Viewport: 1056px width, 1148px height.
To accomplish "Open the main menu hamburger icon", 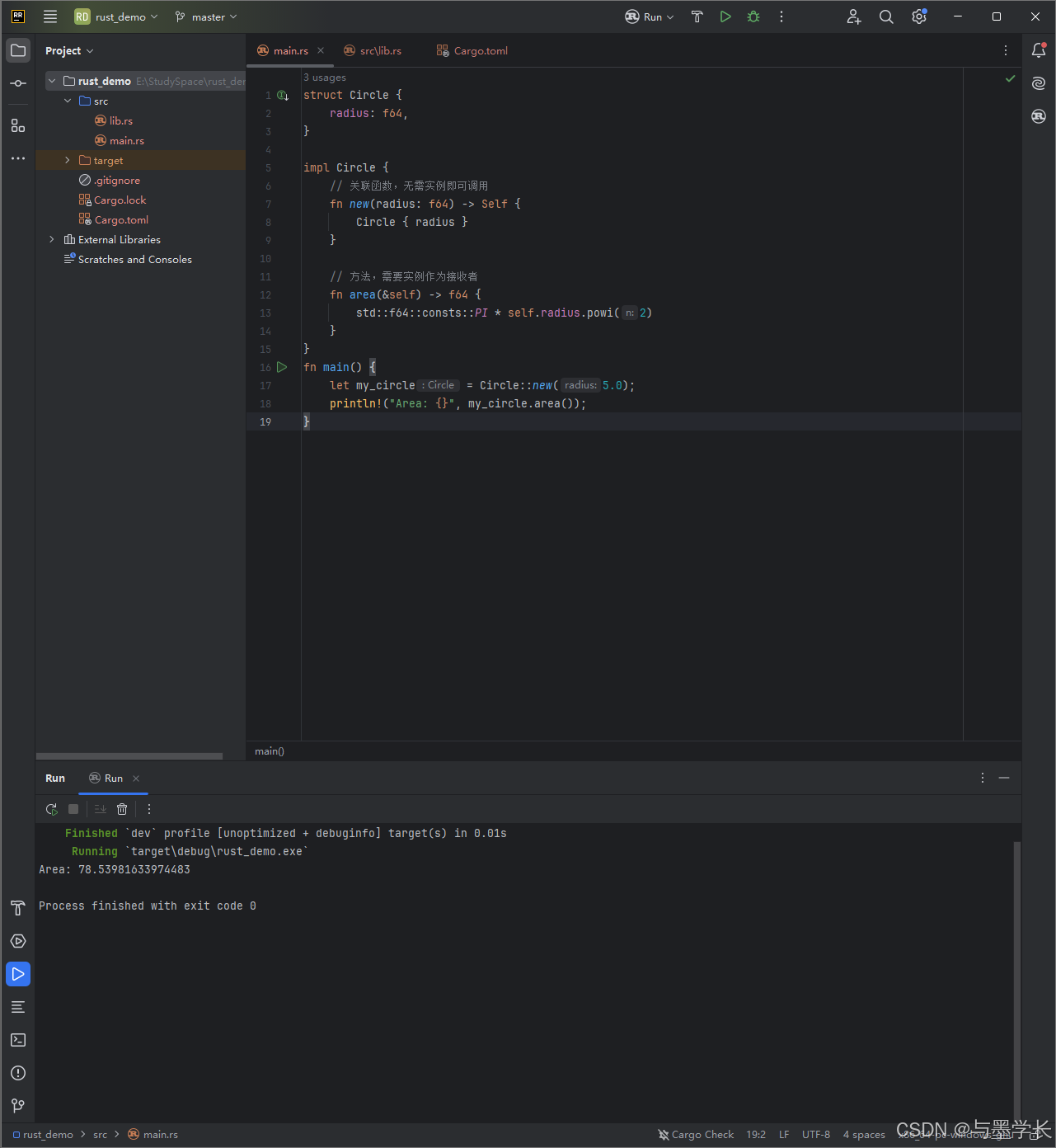I will coord(50,16).
